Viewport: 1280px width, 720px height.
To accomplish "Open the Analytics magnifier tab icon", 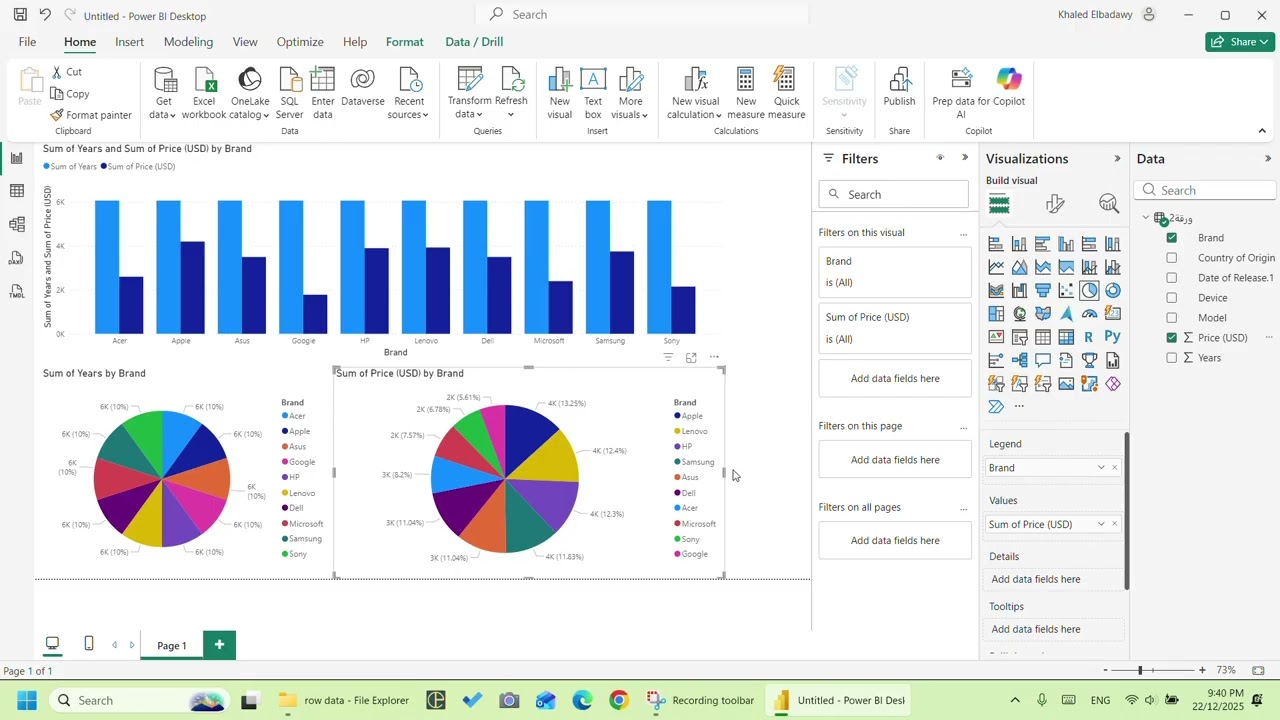I will coord(1109,204).
